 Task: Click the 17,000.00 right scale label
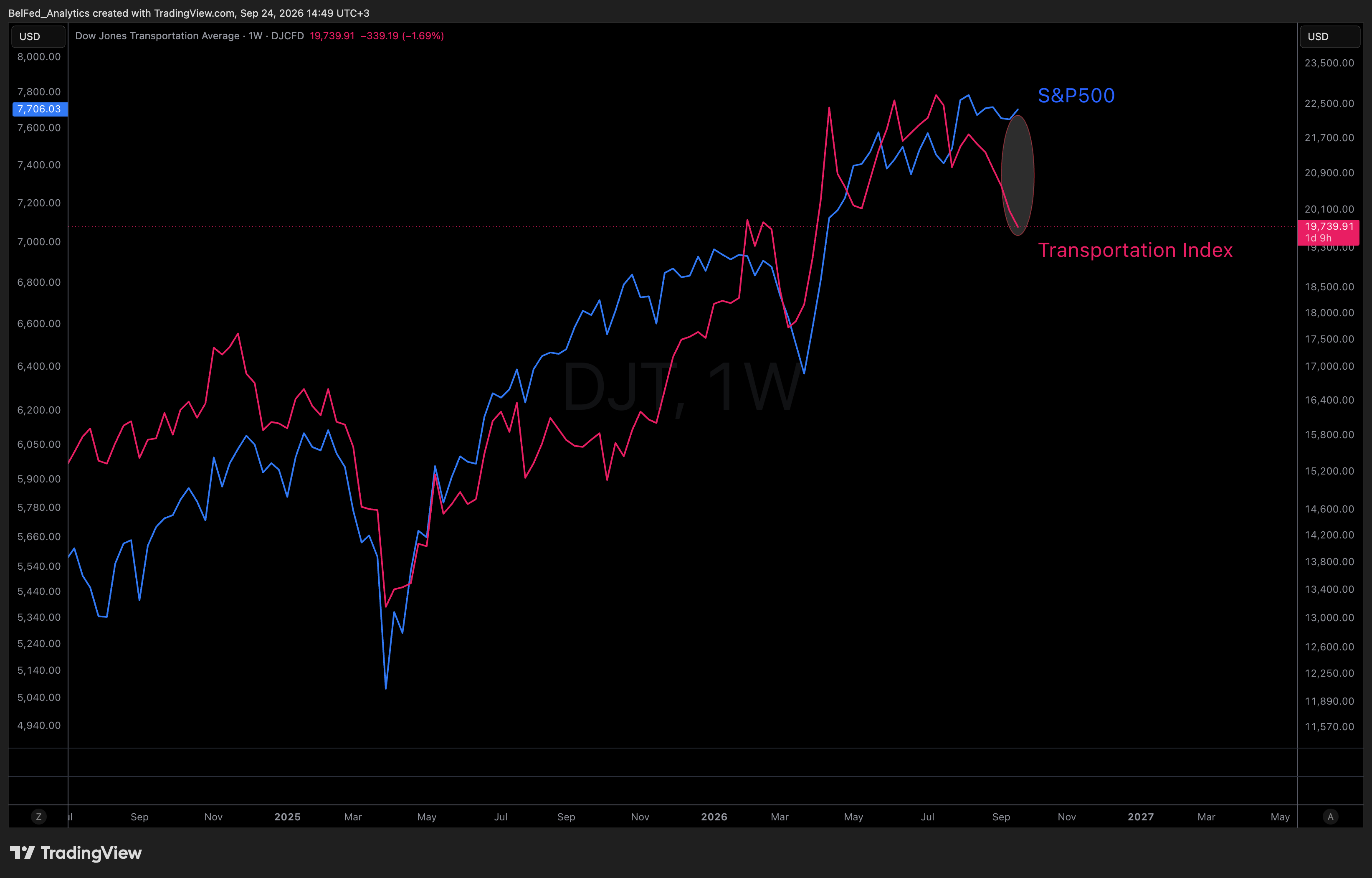pos(1329,366)
